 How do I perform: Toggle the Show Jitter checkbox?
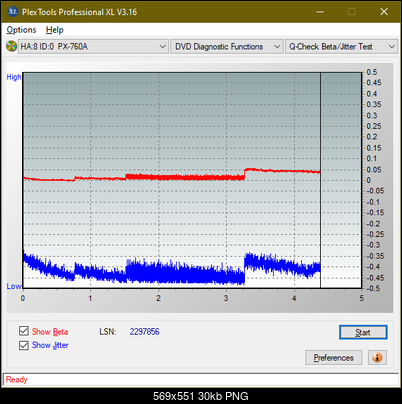(24, 345)
